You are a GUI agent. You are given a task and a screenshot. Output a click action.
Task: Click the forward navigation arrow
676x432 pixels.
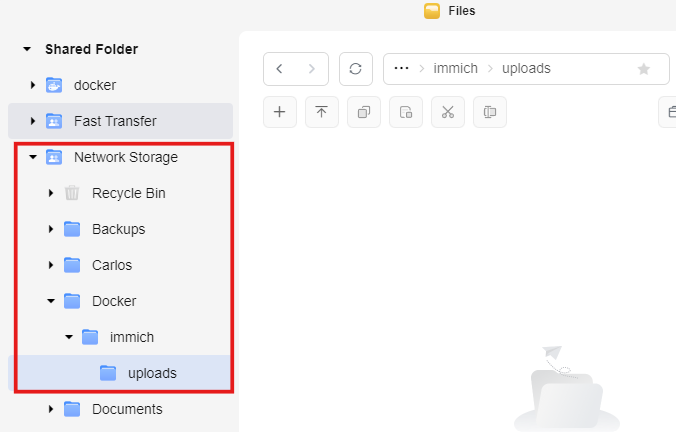312,69
